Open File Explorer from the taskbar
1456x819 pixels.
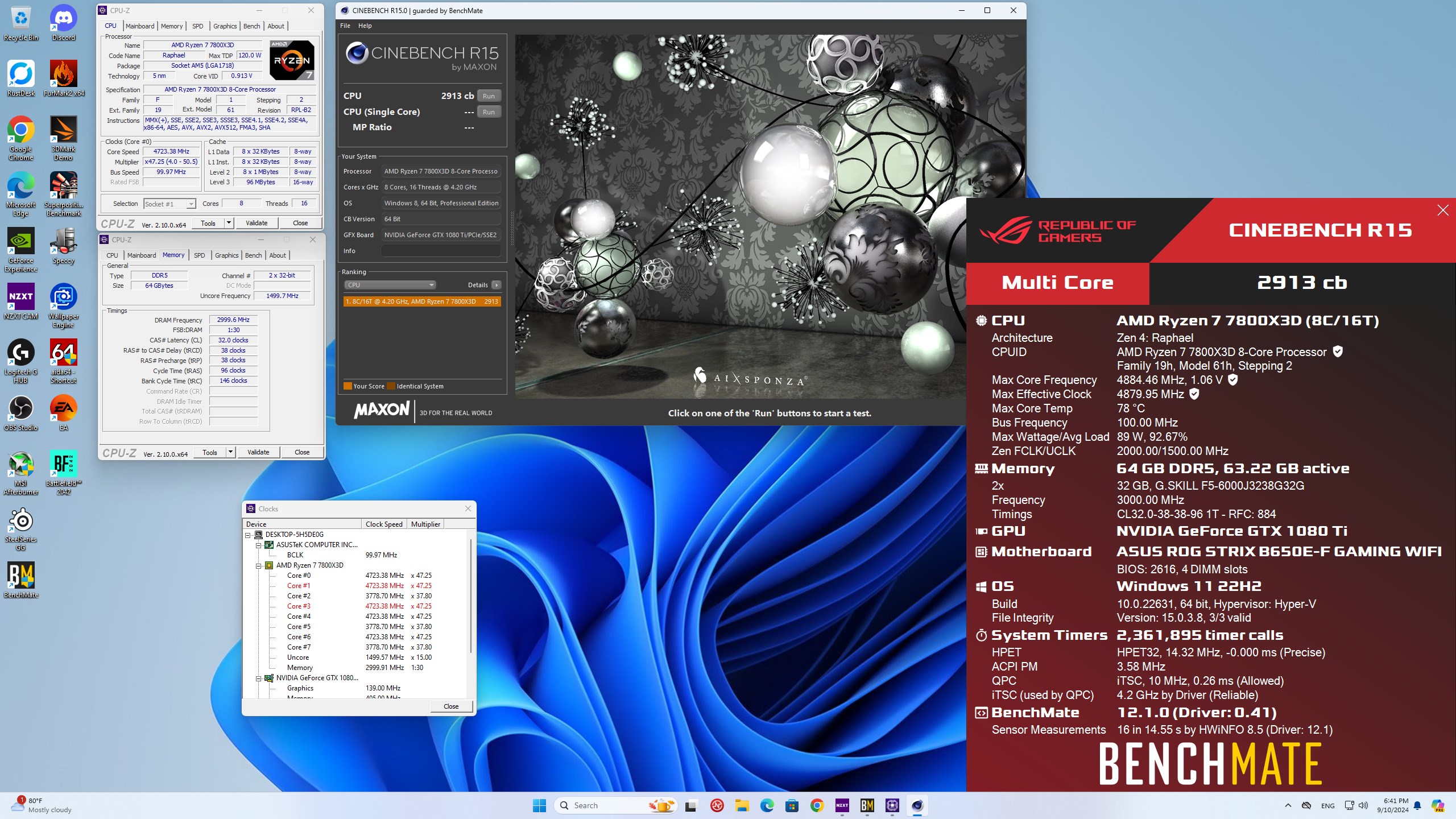point(742,805)
